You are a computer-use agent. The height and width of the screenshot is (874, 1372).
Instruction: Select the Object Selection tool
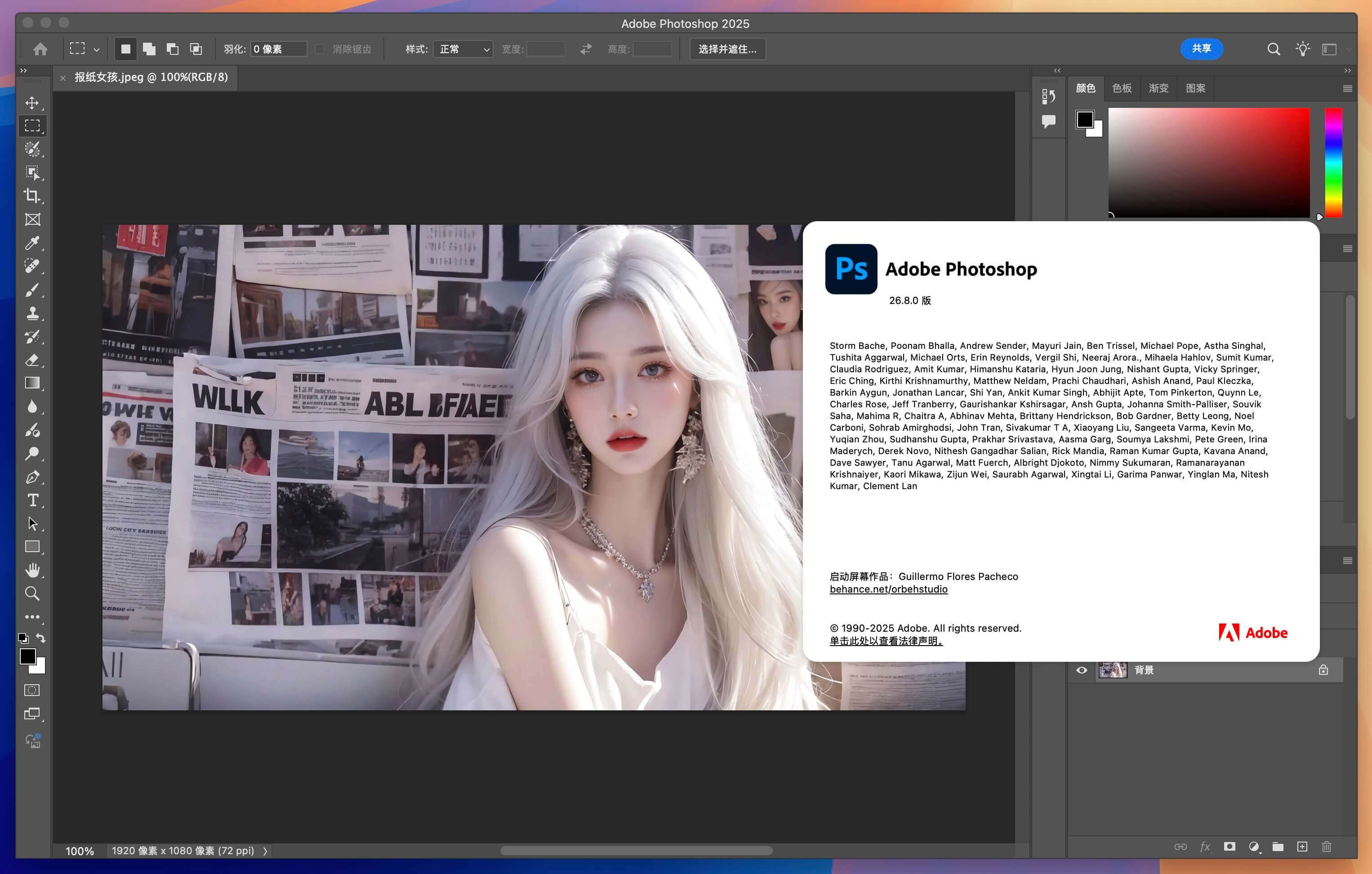coord(32,173)
